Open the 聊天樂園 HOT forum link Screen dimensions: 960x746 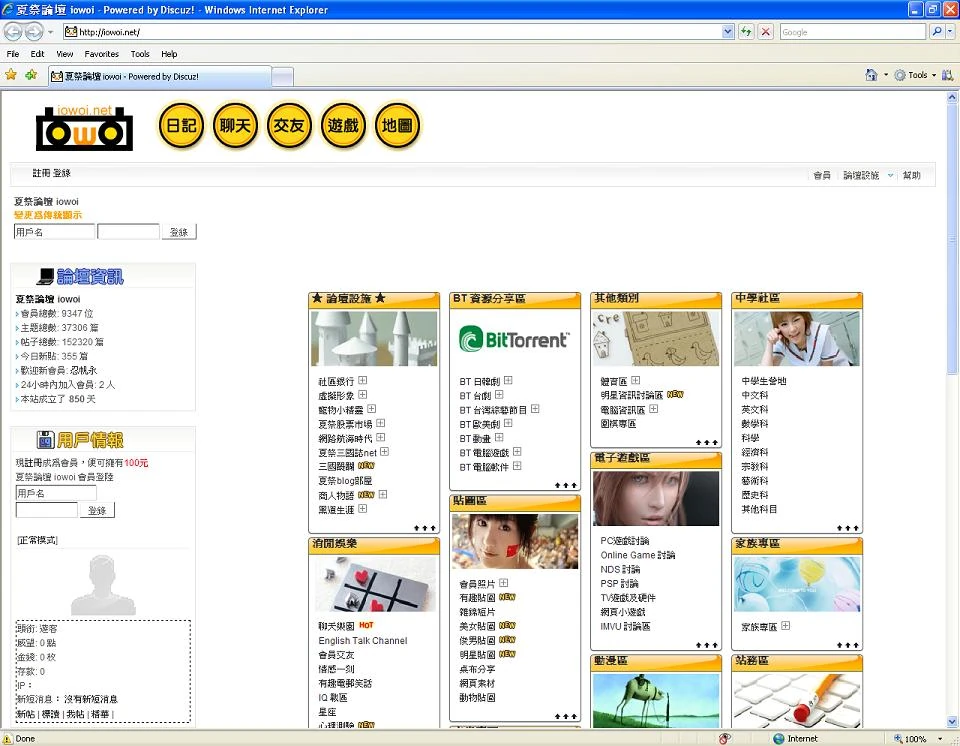pyautogui.click(x=336, y=626)
